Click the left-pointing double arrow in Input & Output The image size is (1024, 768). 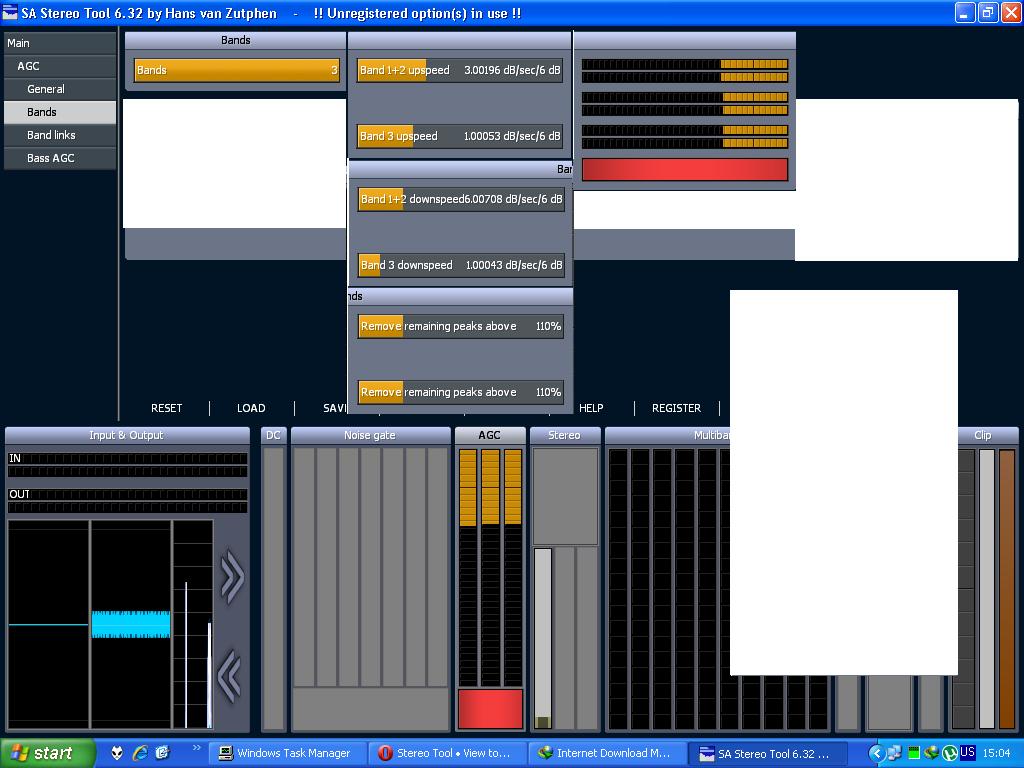[x=229, y=676]
